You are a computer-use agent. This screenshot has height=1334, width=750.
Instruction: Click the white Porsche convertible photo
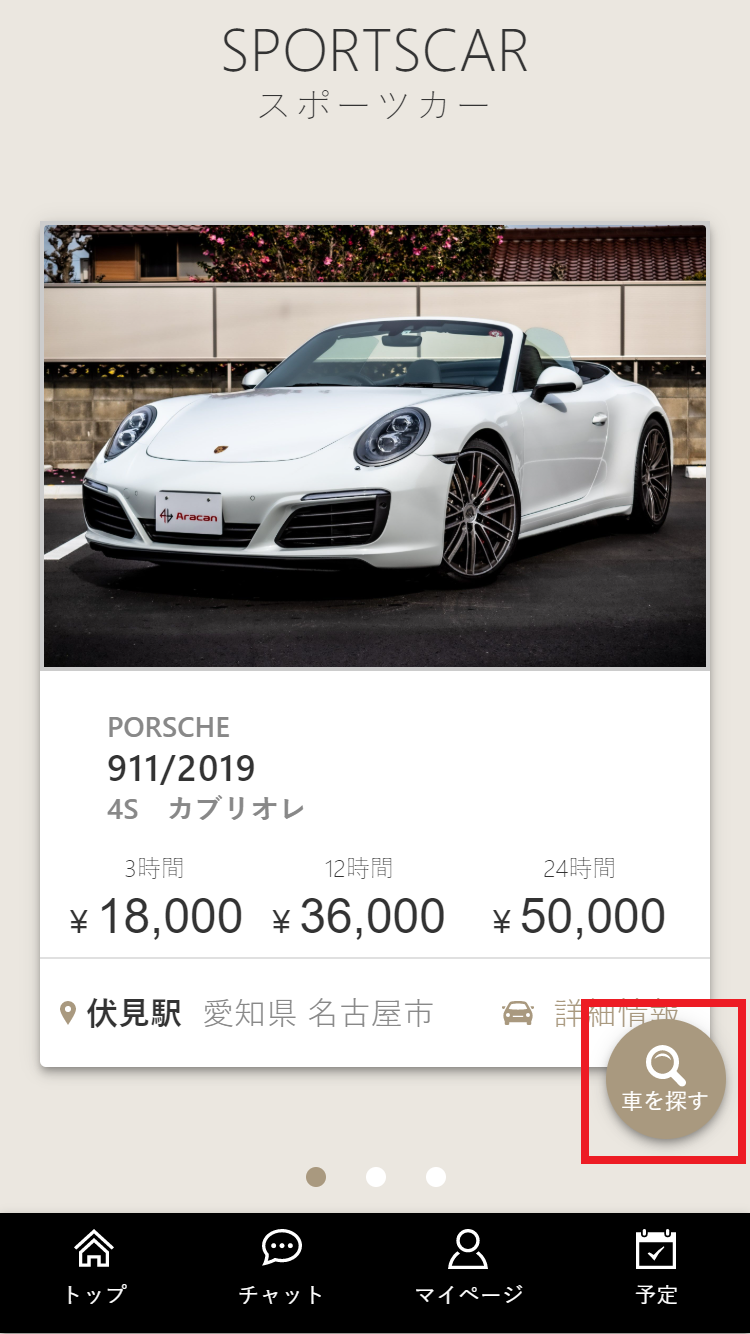[375, 446]
